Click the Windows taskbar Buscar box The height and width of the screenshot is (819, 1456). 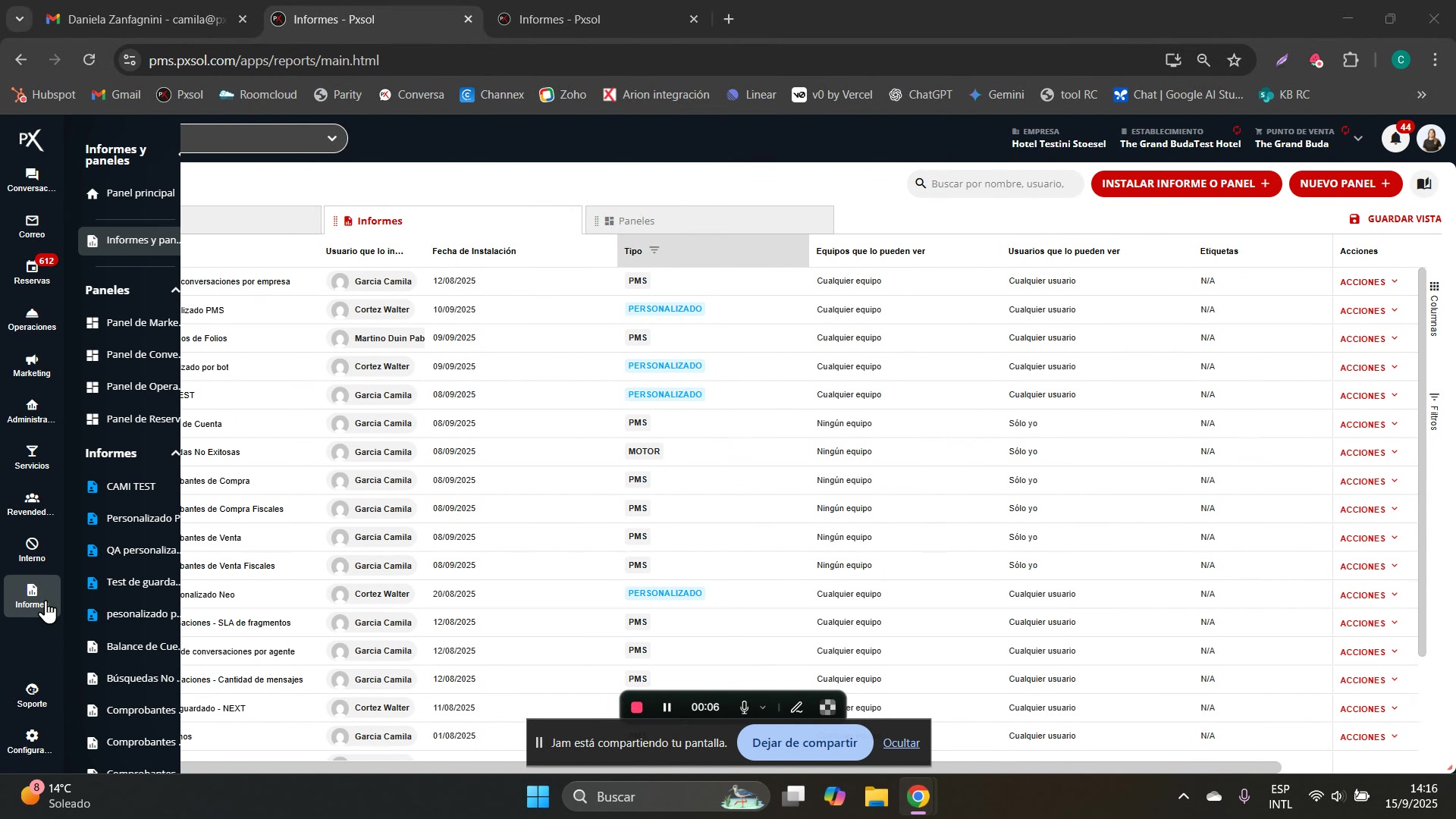coord(666,796)
